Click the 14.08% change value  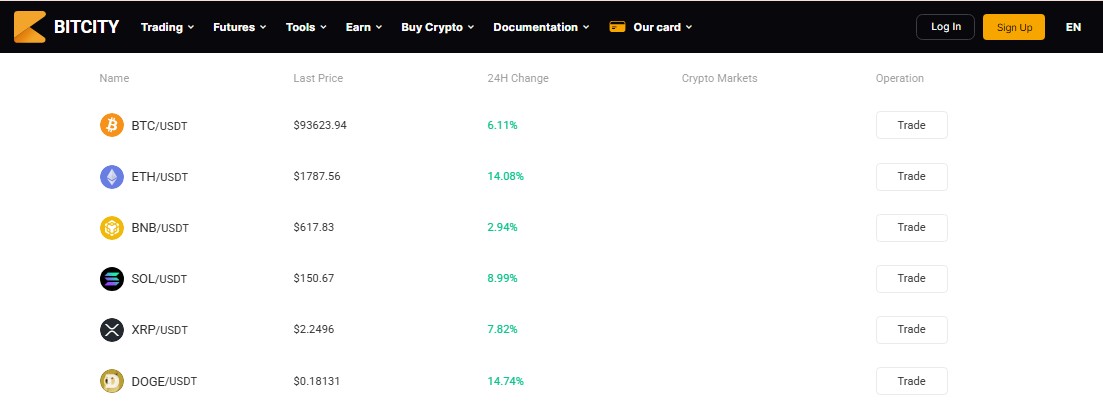coord(506,176)
